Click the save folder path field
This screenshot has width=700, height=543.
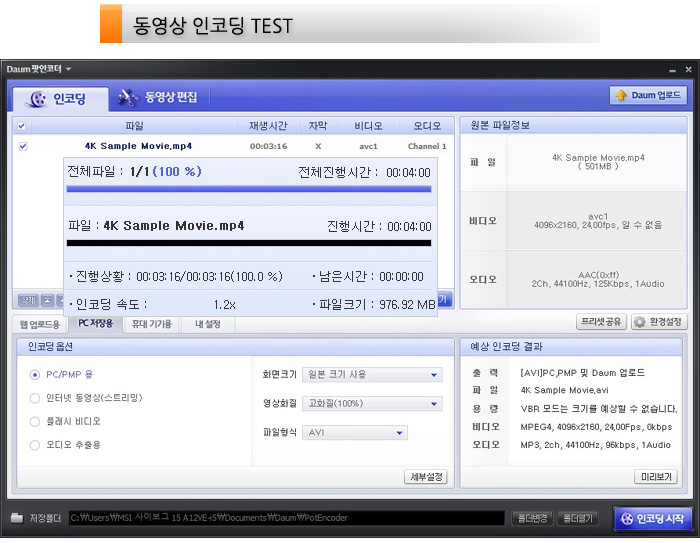[285, 518]
